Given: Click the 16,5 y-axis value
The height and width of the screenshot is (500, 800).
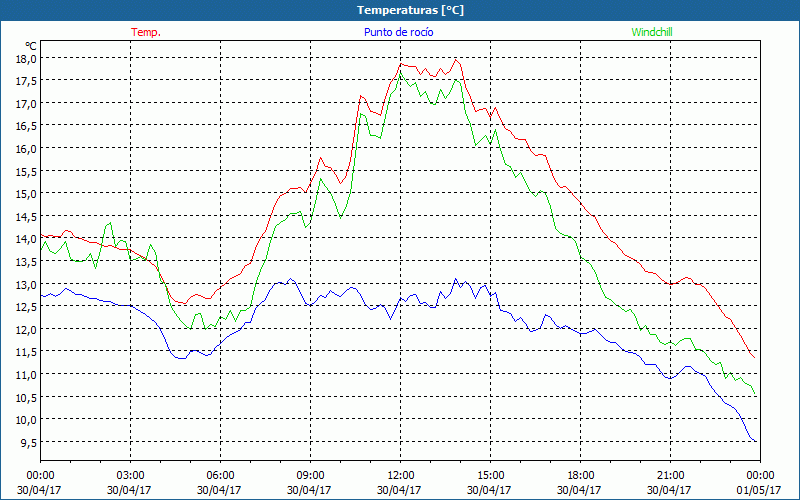Looking at the screenshot, I should pos(26,126).
